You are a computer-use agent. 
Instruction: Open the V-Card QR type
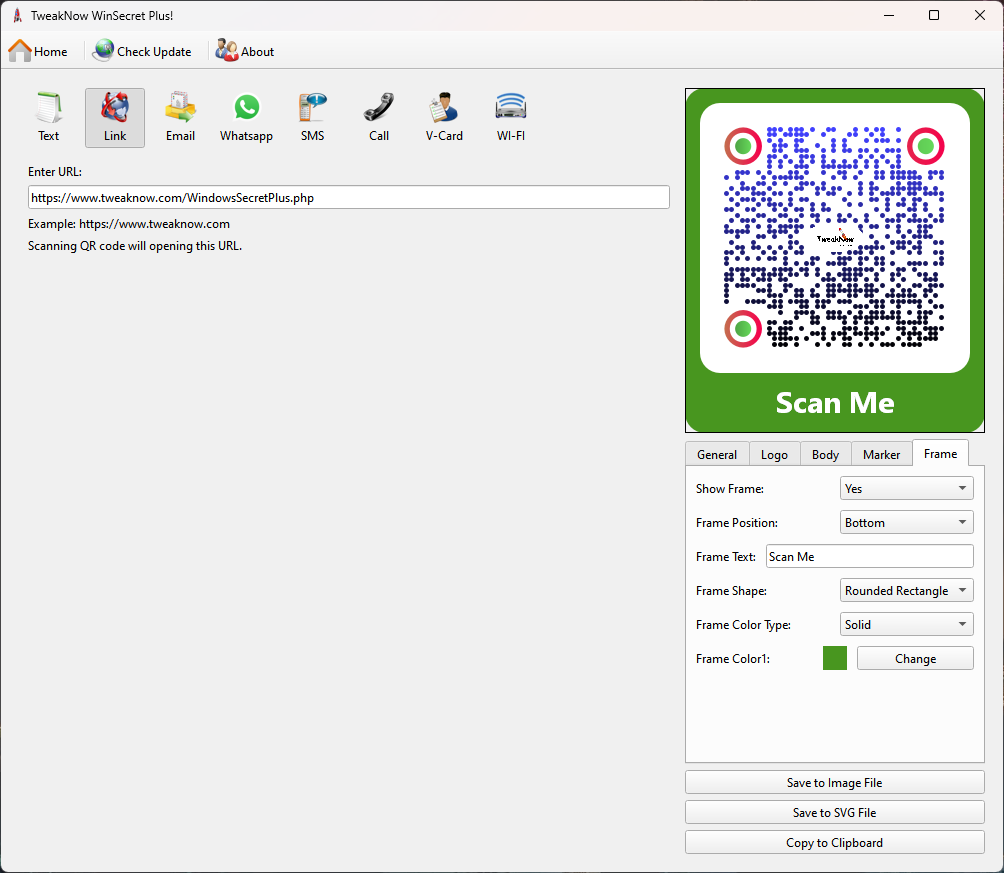(444, 117)
